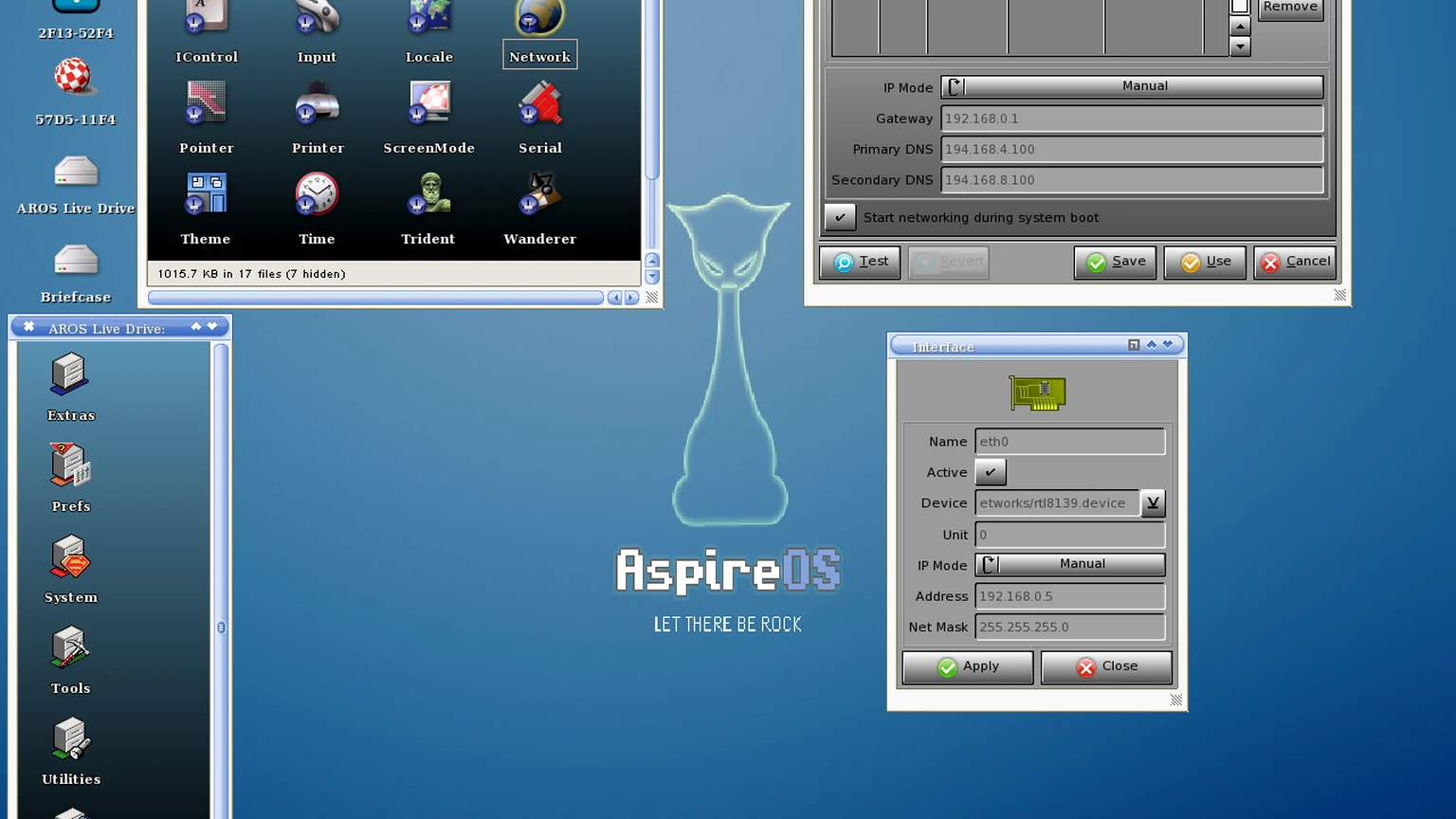Open the Extras drawer icon
1456x819 pixels.
pos(71,387)
